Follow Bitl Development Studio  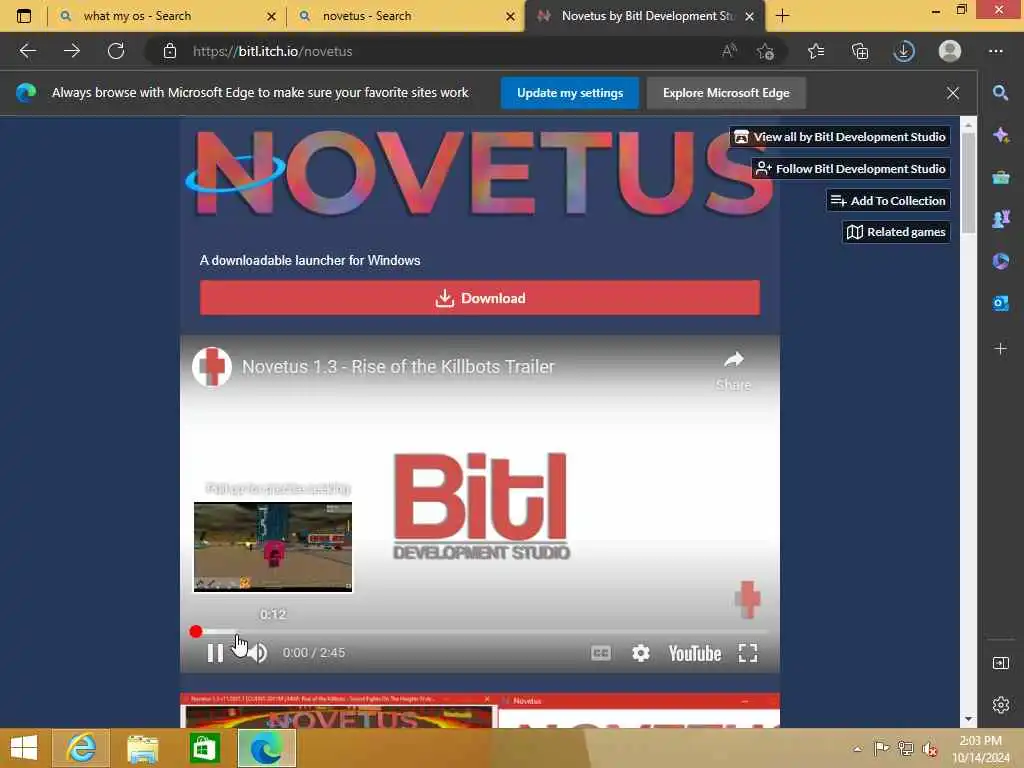[x=850, y=168]
